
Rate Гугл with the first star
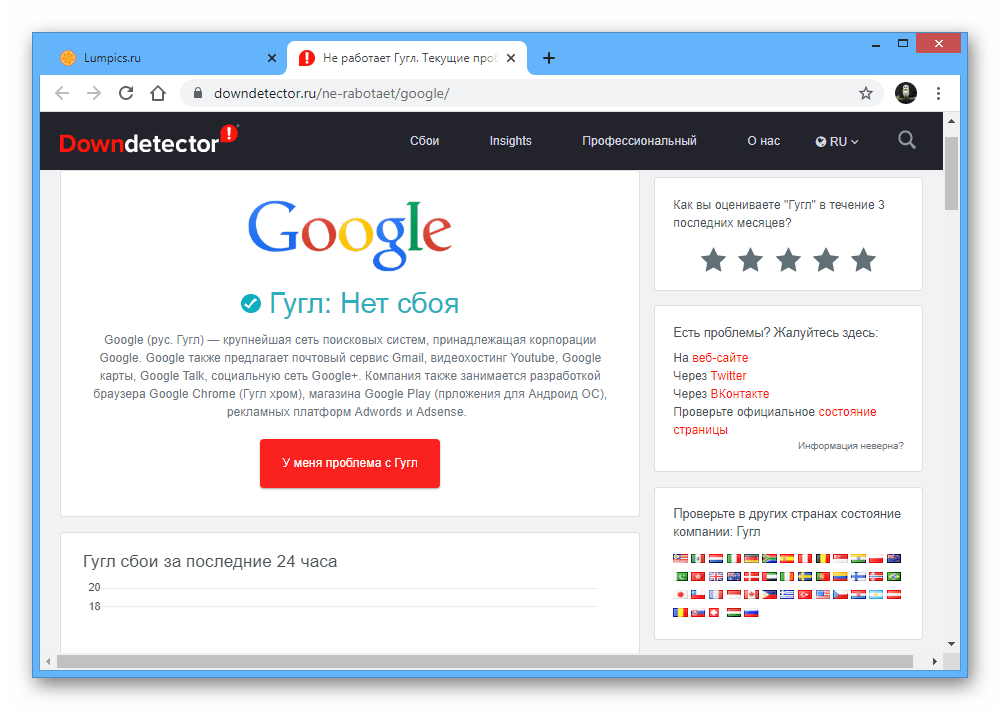point(713,260)
